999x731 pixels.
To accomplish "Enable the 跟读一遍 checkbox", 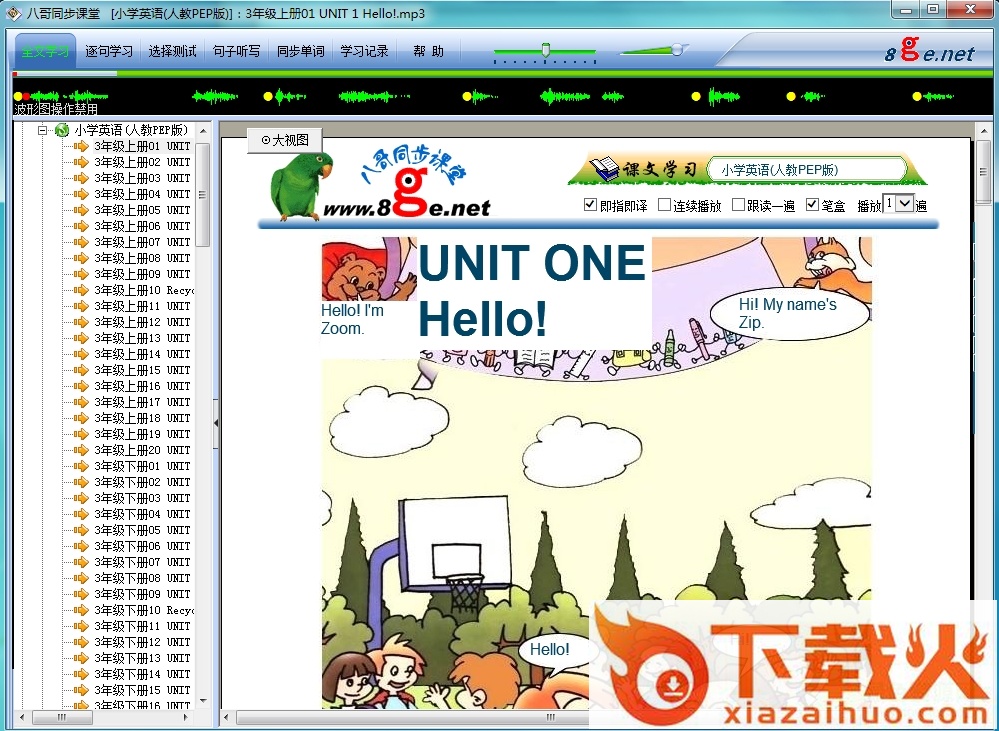I will click(x=738, y=205).
